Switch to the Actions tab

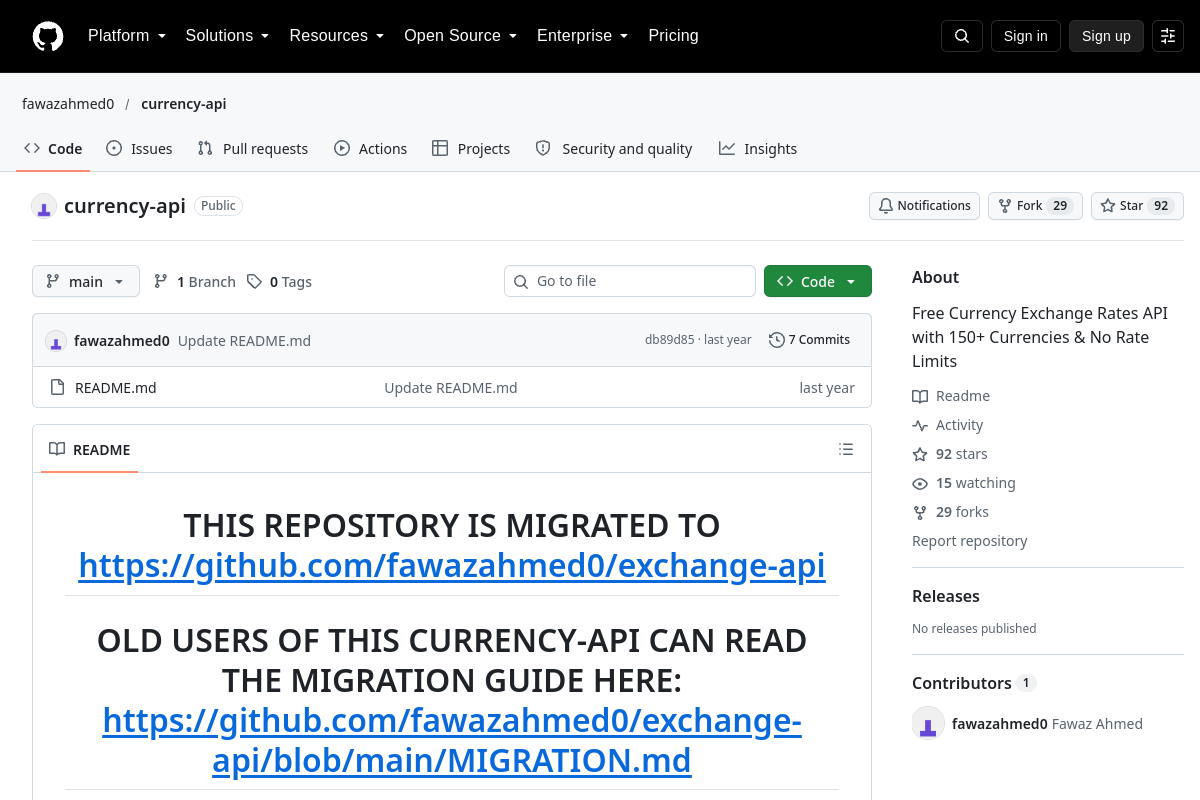point(371,148)
